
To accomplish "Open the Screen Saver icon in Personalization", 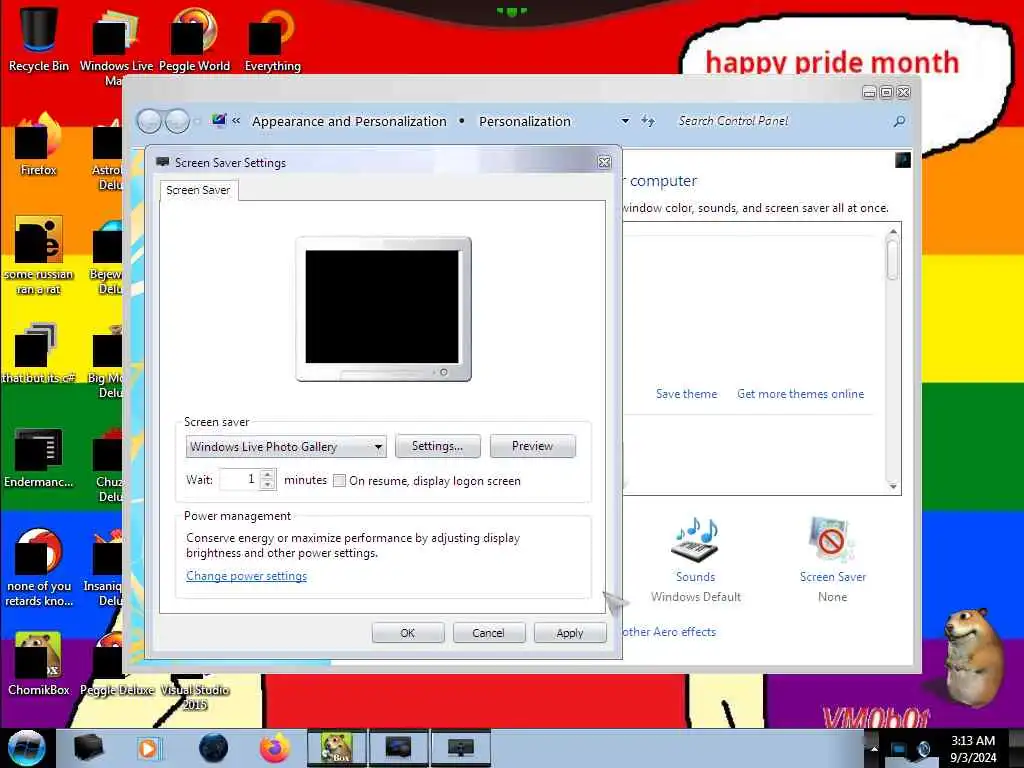I will point(833,560).
